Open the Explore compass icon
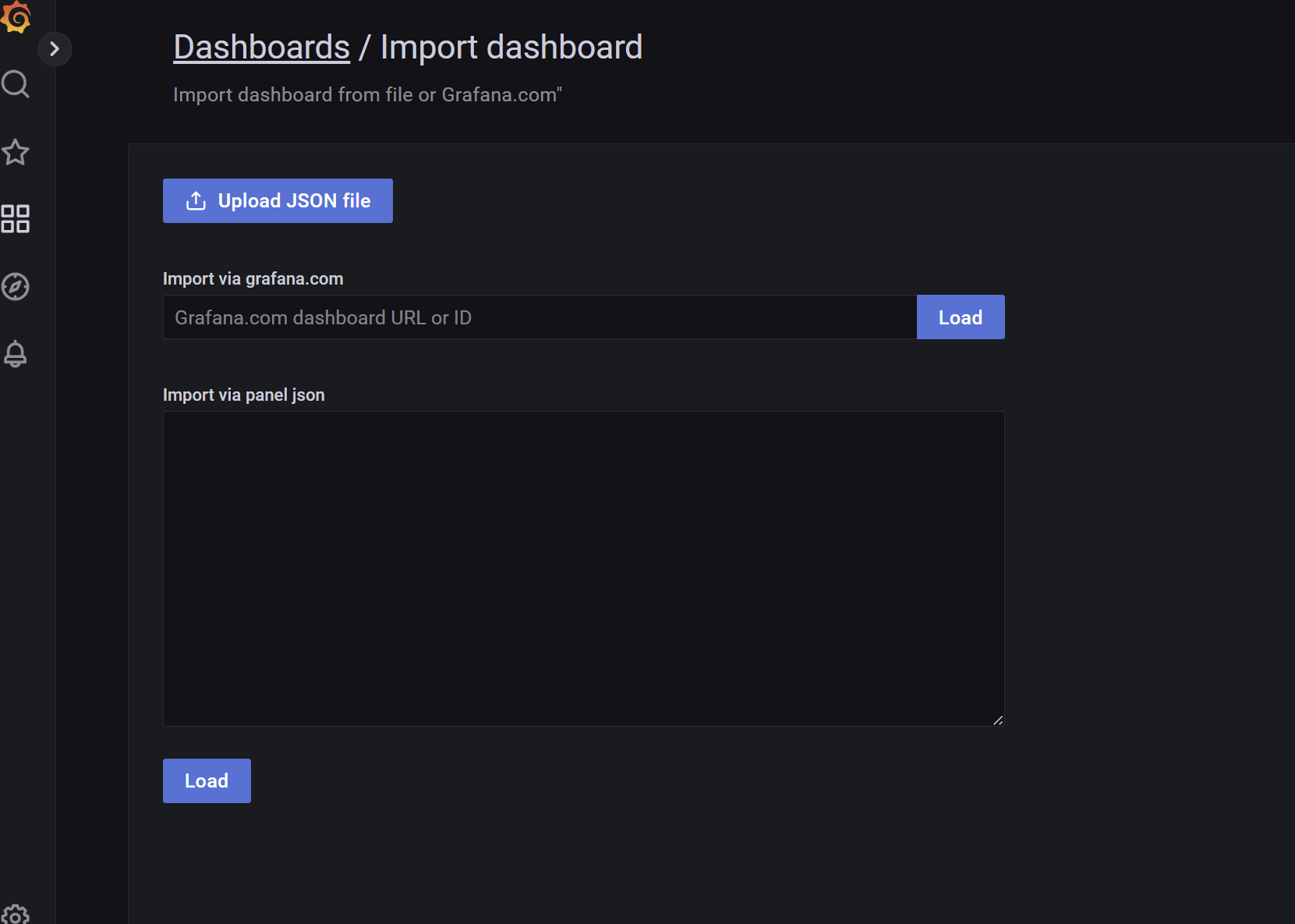 point(16,287)
